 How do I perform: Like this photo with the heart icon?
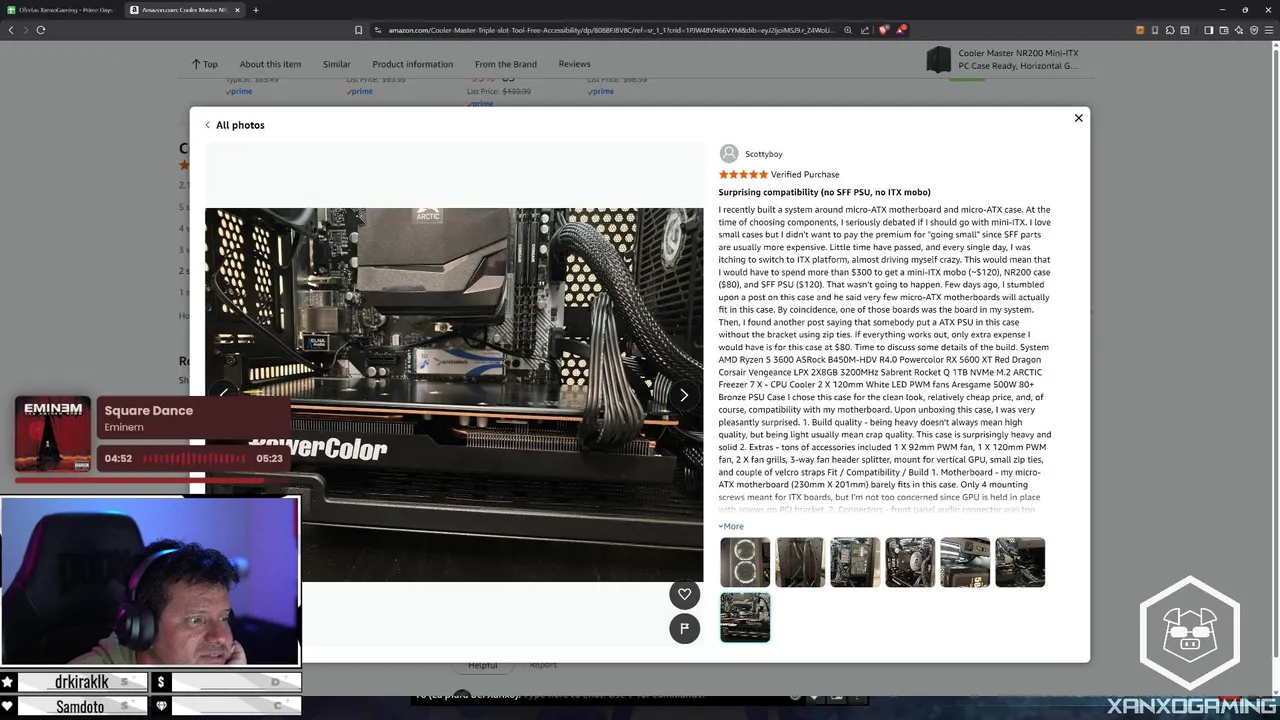point(684,594)
